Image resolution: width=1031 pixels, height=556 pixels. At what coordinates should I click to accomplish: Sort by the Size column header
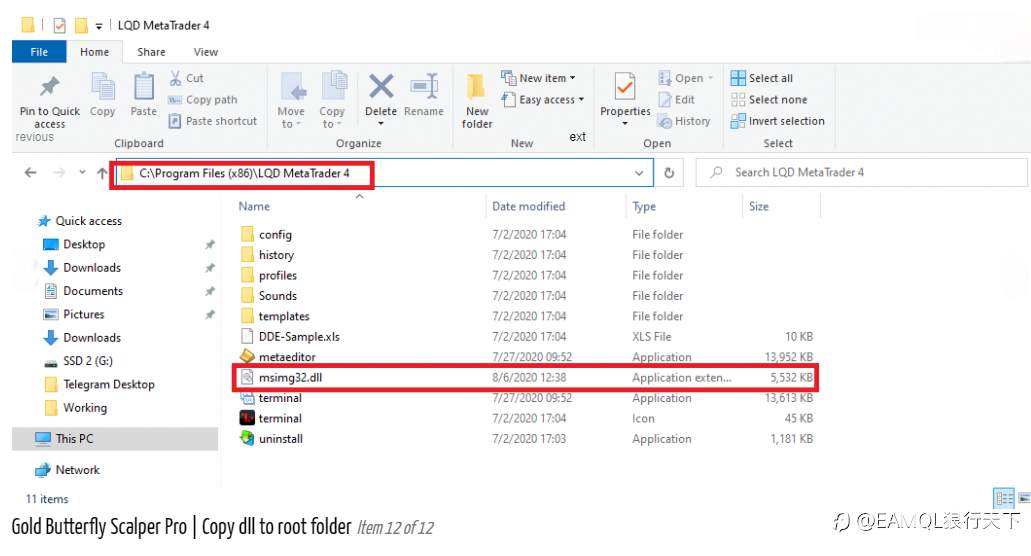pyautogui.click(x=758, y=206)
